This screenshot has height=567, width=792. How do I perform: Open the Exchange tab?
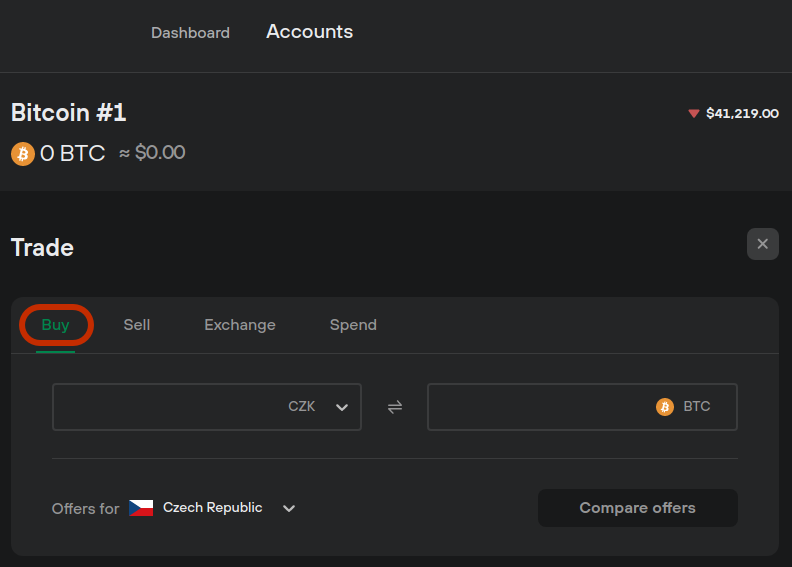pos(240,325)
